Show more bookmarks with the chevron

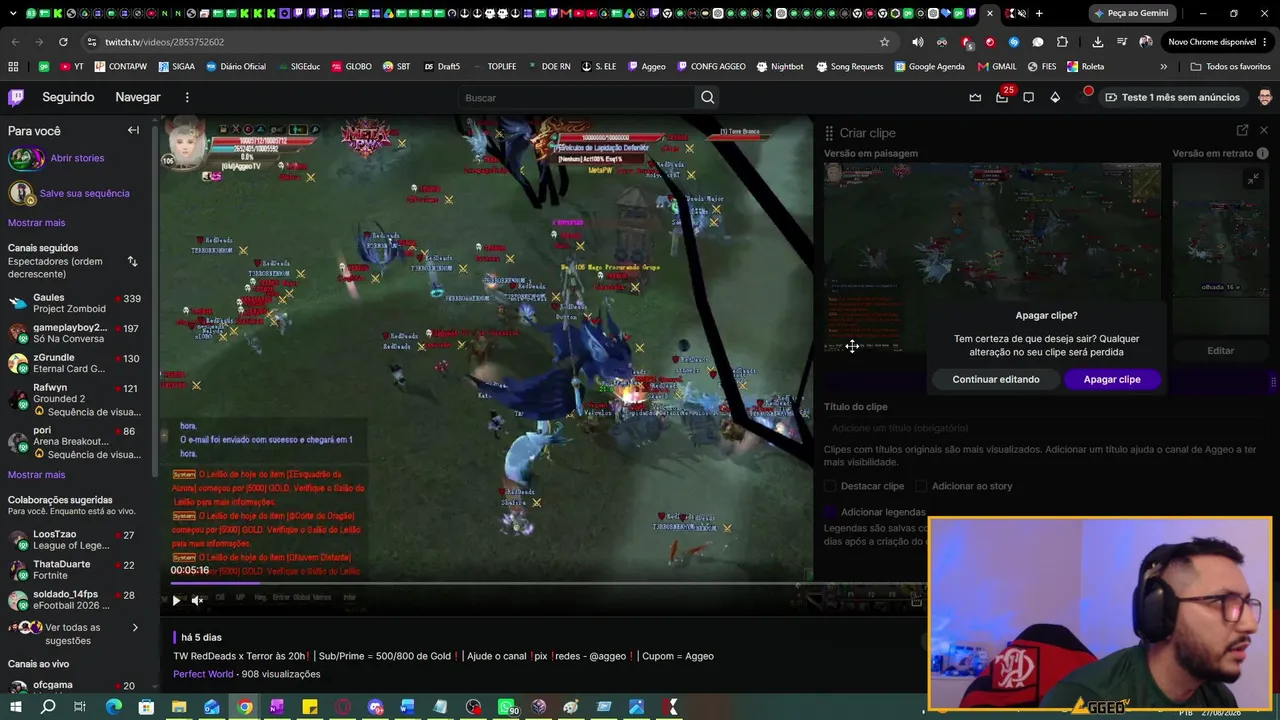(1163, 66)
